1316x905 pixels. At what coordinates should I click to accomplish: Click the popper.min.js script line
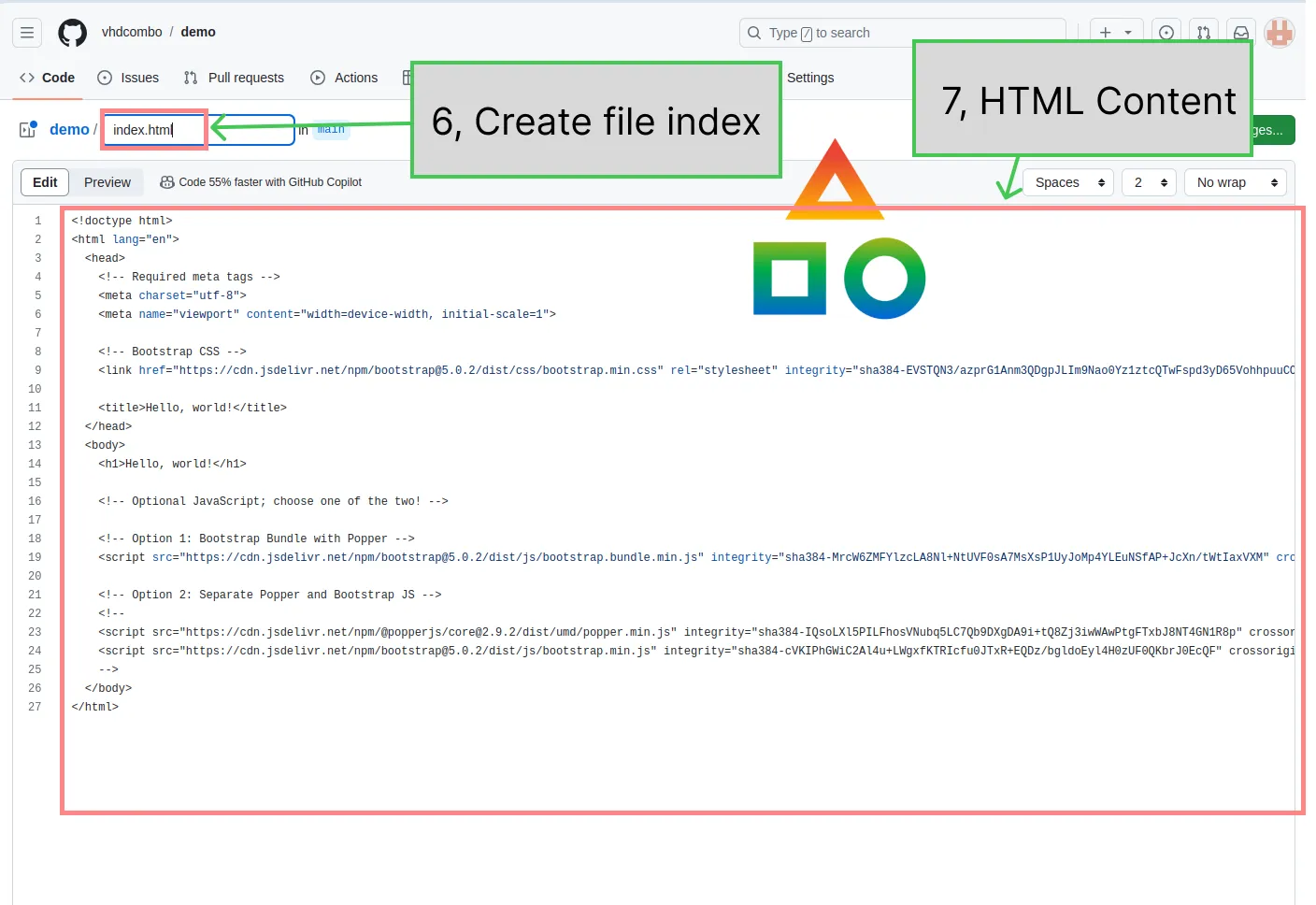coord(696,632)
